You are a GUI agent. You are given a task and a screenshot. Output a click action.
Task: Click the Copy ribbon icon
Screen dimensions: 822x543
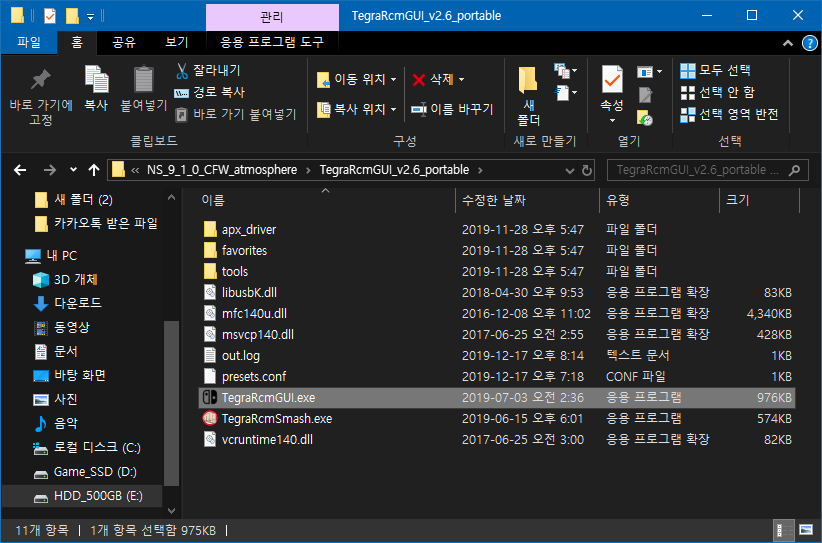coord(96,80)
